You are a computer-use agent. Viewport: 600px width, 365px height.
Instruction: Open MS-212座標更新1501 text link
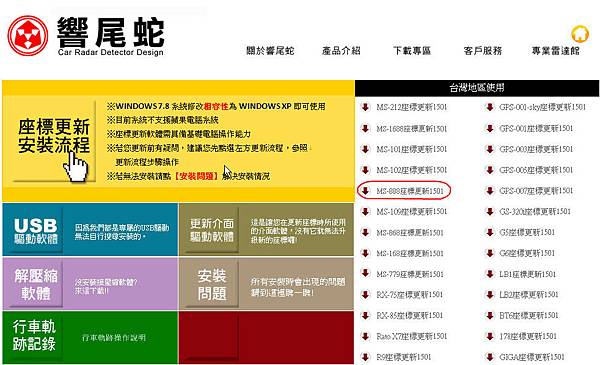412,107
